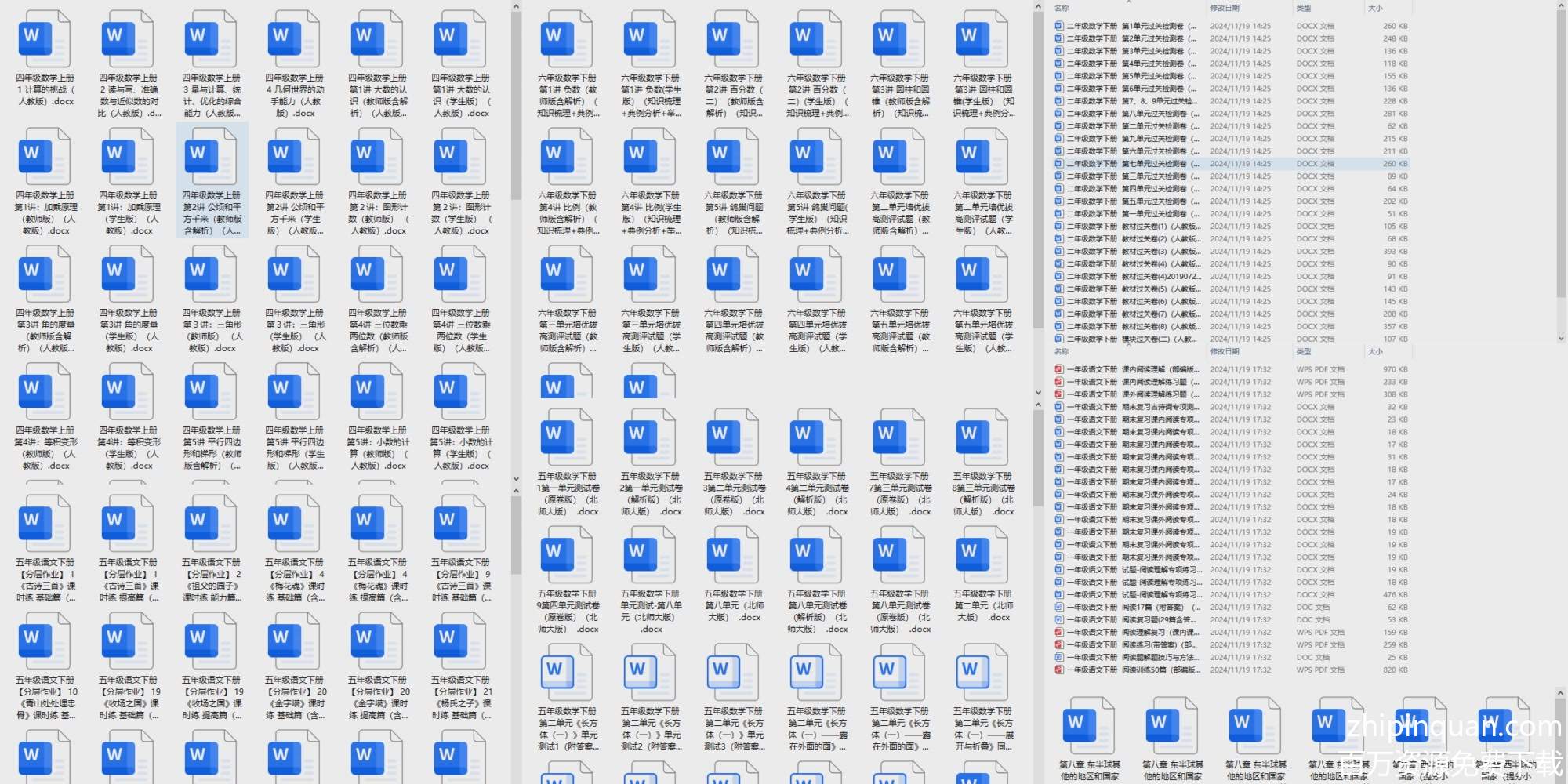
Task: Select 六年级 '第4讲 比例 (教师版含解析)' icon
Action: click(x=567, y=157)
